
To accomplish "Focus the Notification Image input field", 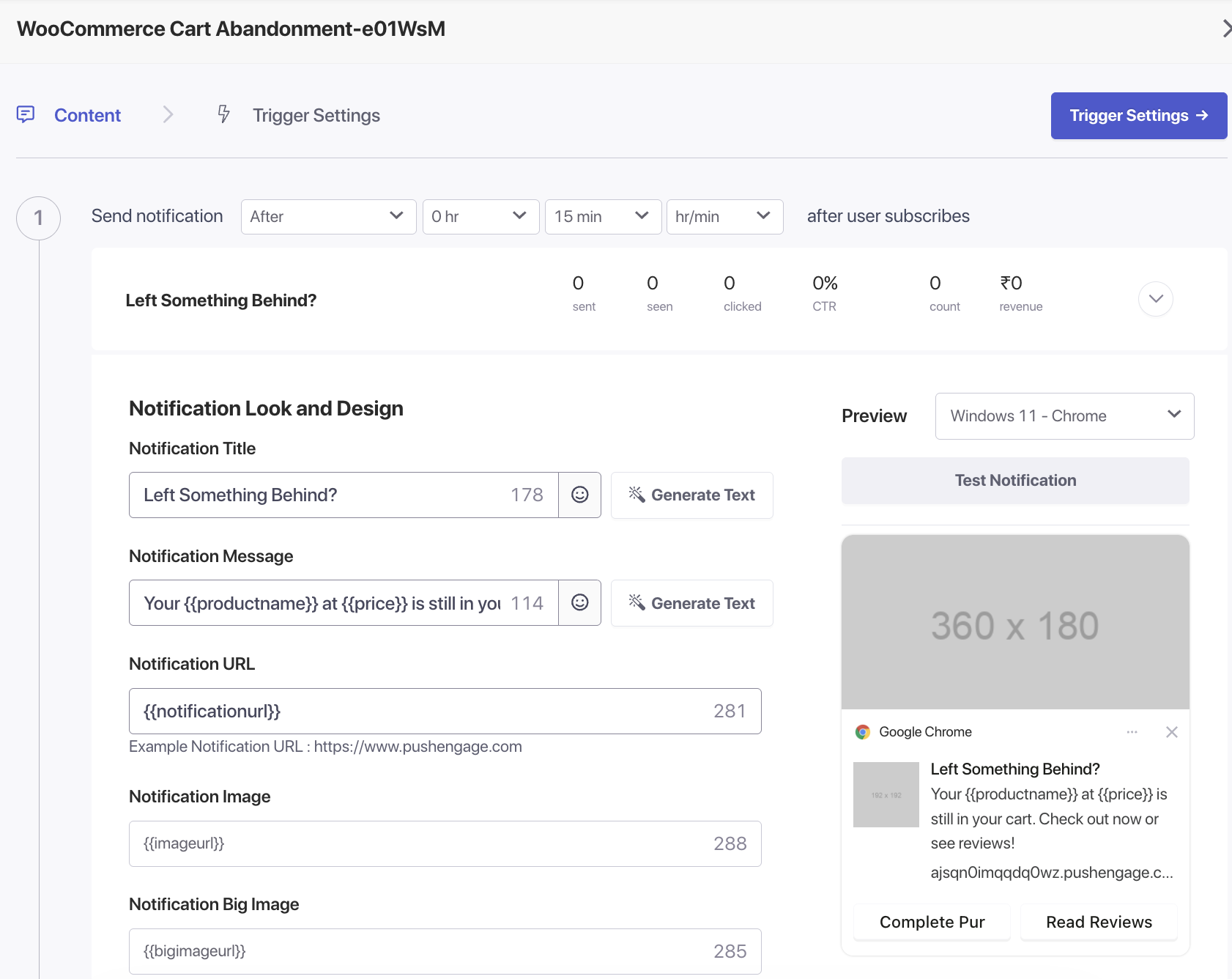I will coord(445,843).
